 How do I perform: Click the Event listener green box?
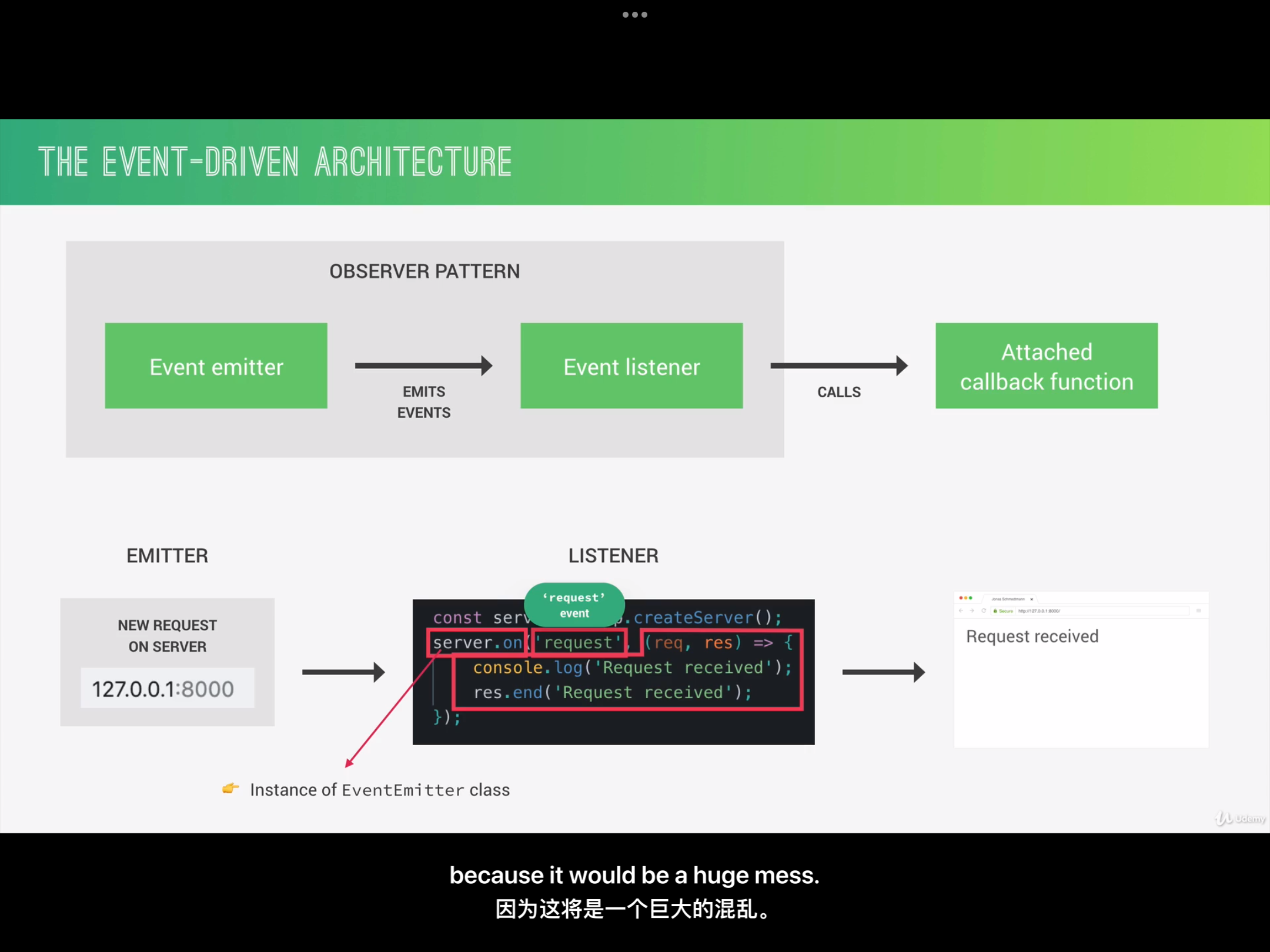coord(631,366)
